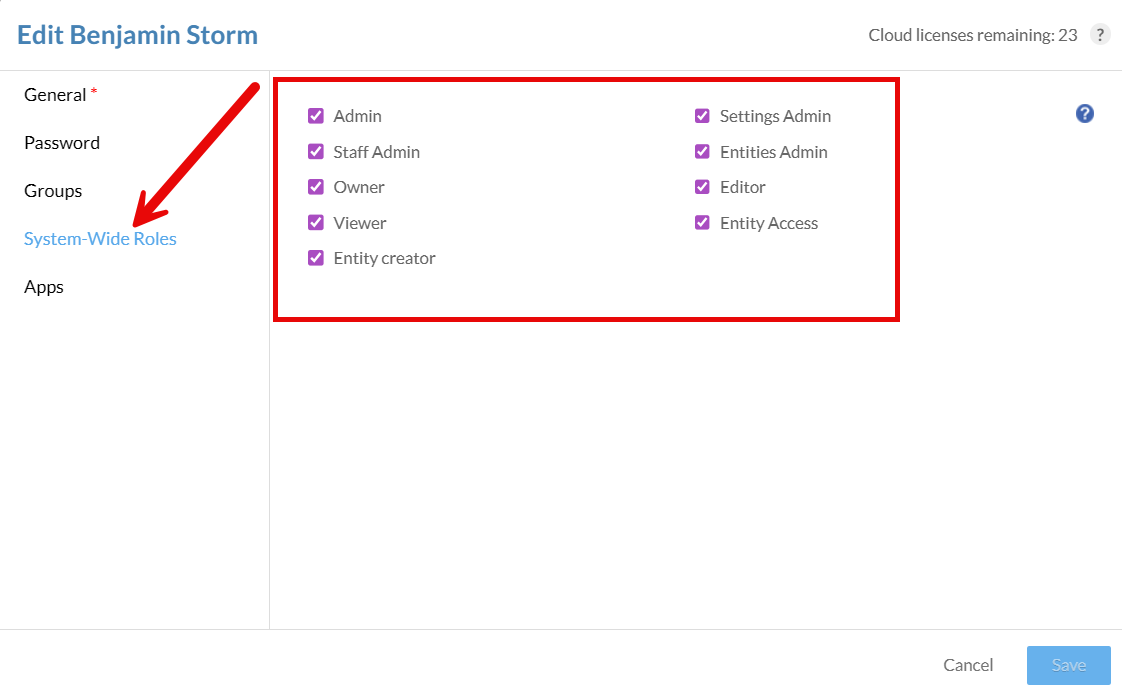This screenshot has width=1122, height=690.
Task: Disable the Entity Access checkbox
Action: (702, 223)
